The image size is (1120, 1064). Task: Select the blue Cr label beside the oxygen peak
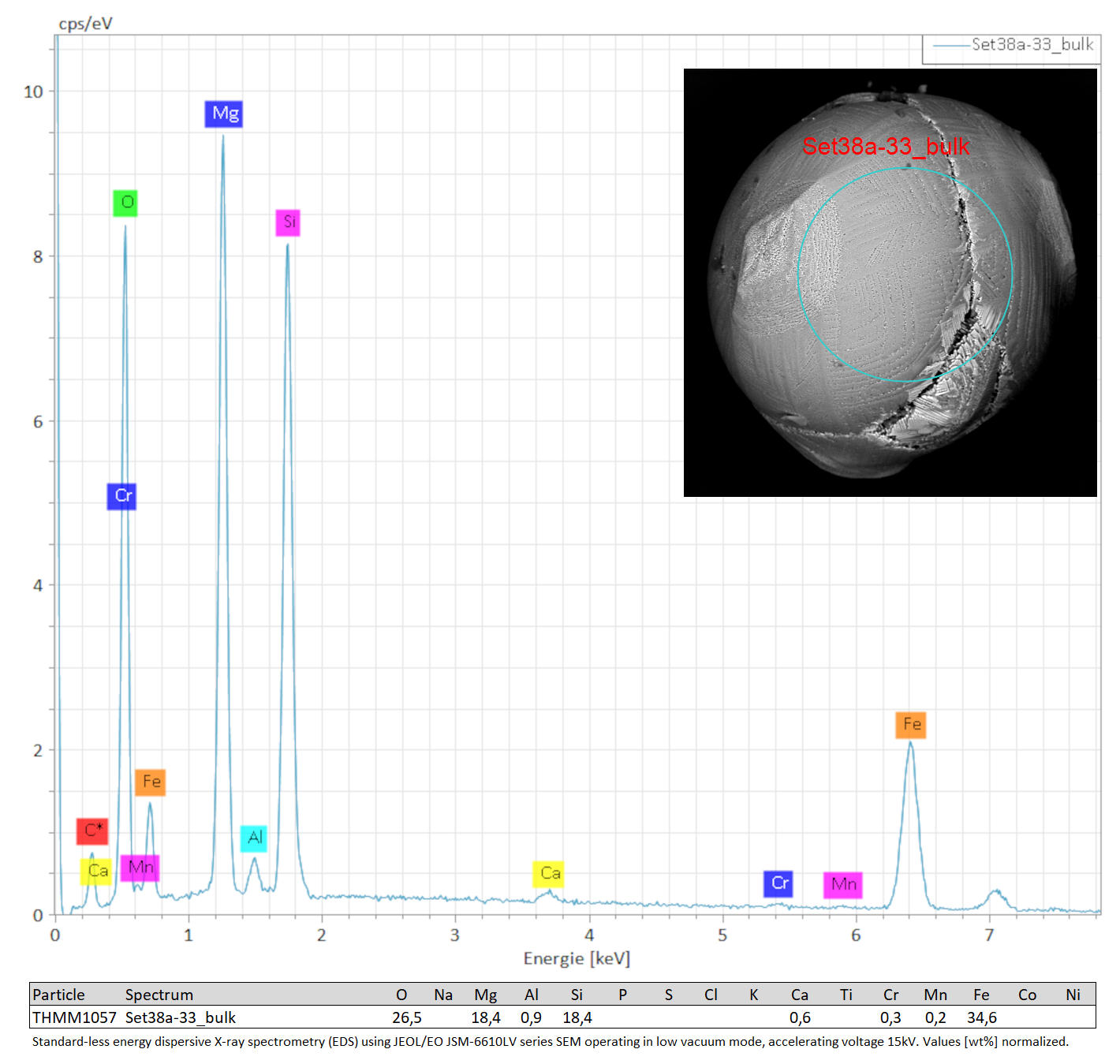121,496
